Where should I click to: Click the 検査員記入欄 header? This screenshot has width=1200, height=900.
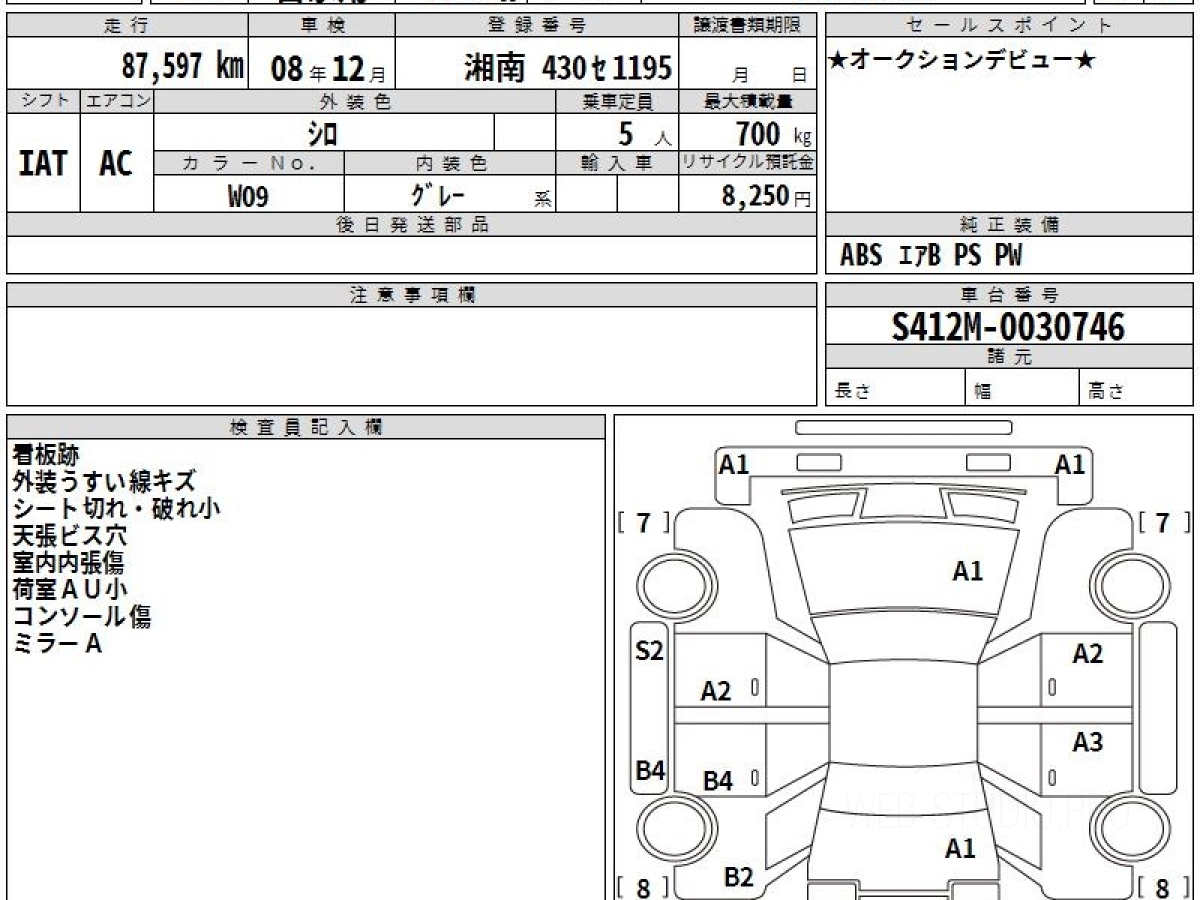[306, 427]
